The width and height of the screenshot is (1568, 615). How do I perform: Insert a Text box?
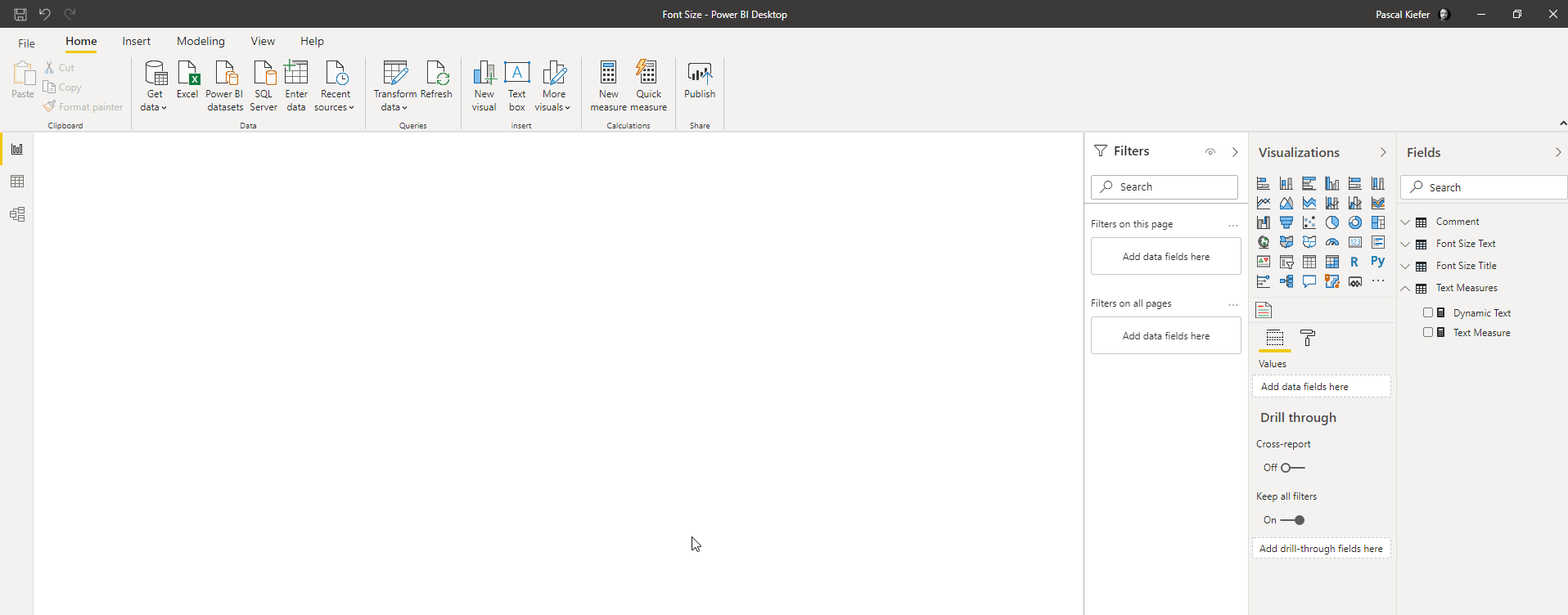517,86
